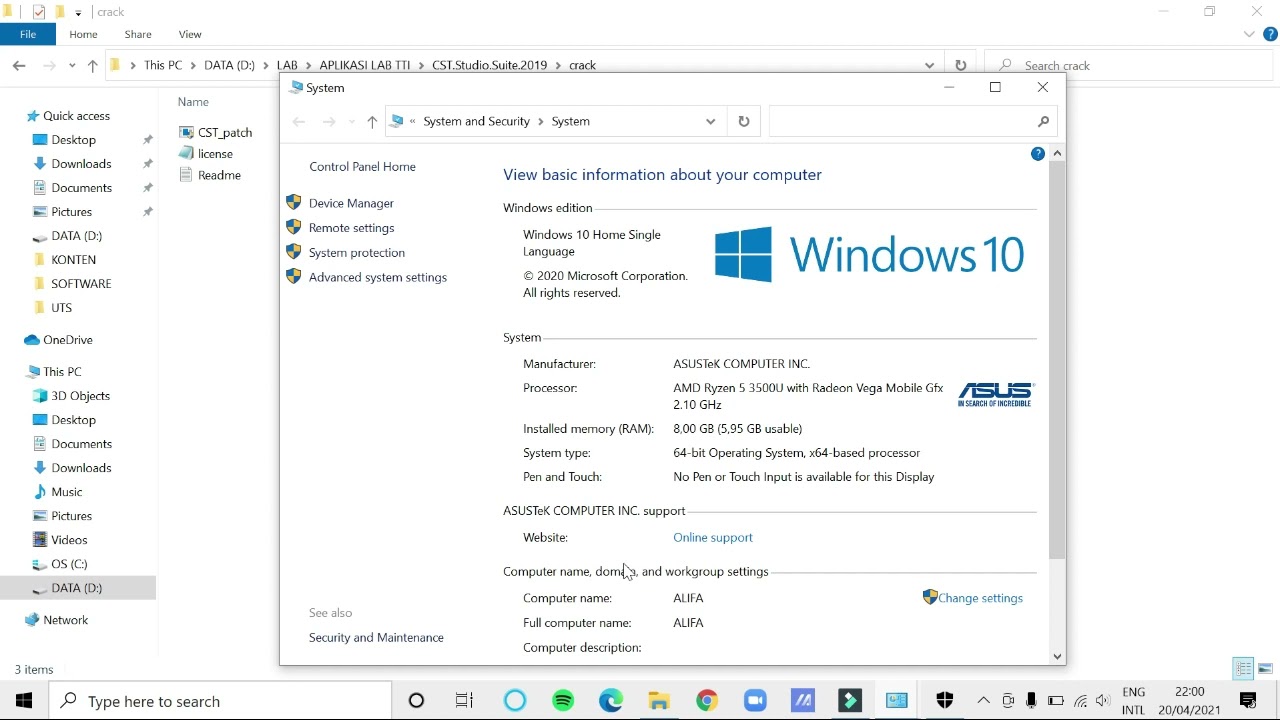Screen dimensions: 1280x720
Task: Go back in File Explorer
Action: [x=19, y=65]
